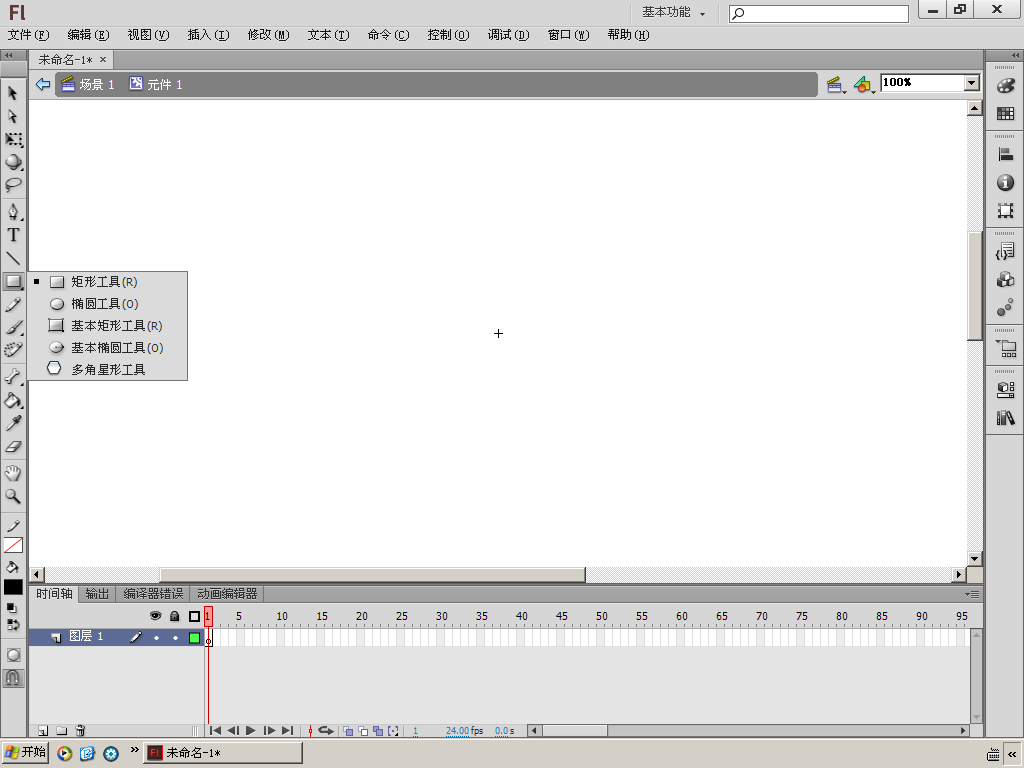Viewport: 1024px width, 768px height.
Task: Select the Subselection tool
Action: (12, 116)
